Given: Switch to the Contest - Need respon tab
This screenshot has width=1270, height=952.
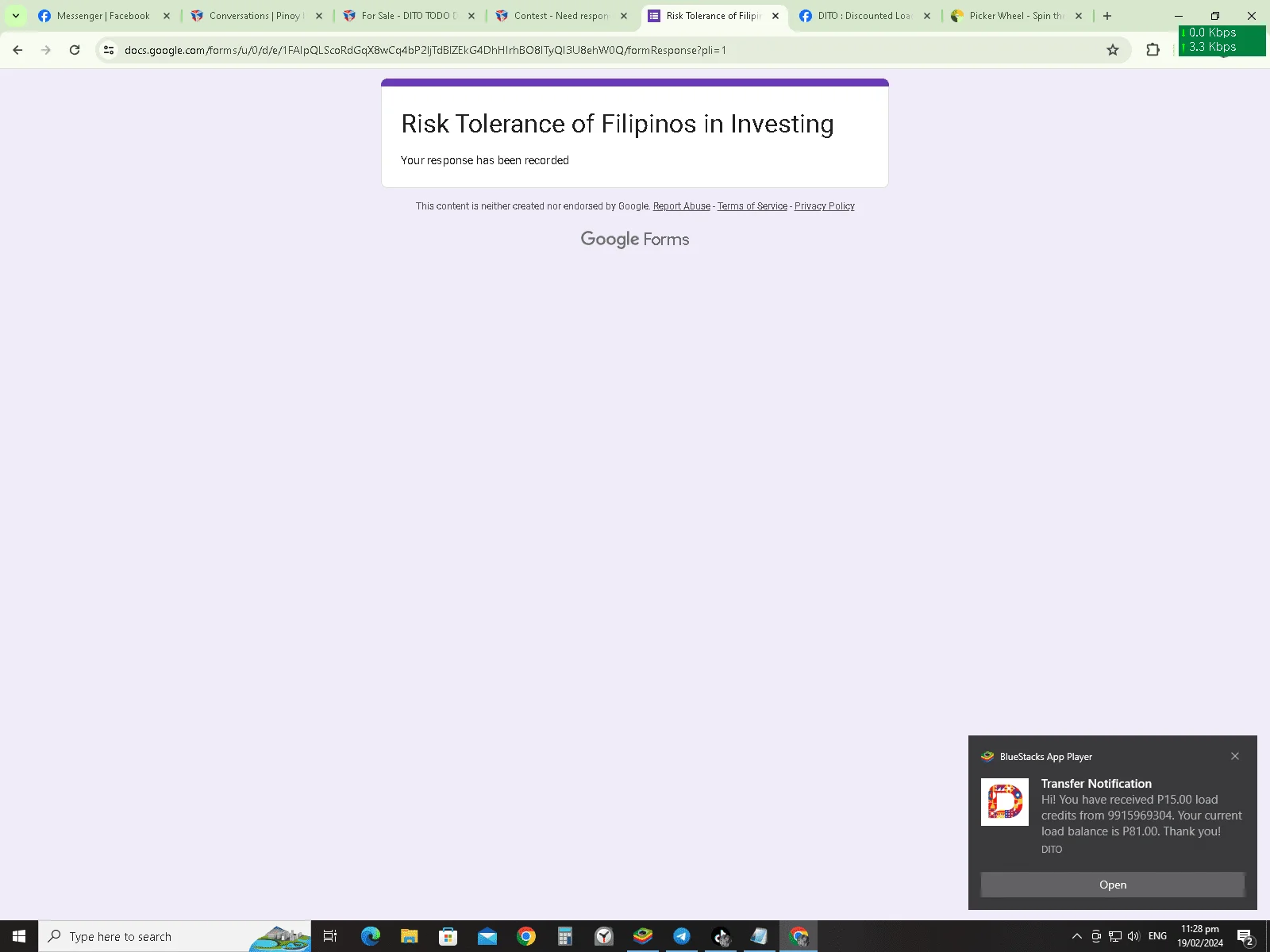Looking at the screenshot, I should coord(560,16).
